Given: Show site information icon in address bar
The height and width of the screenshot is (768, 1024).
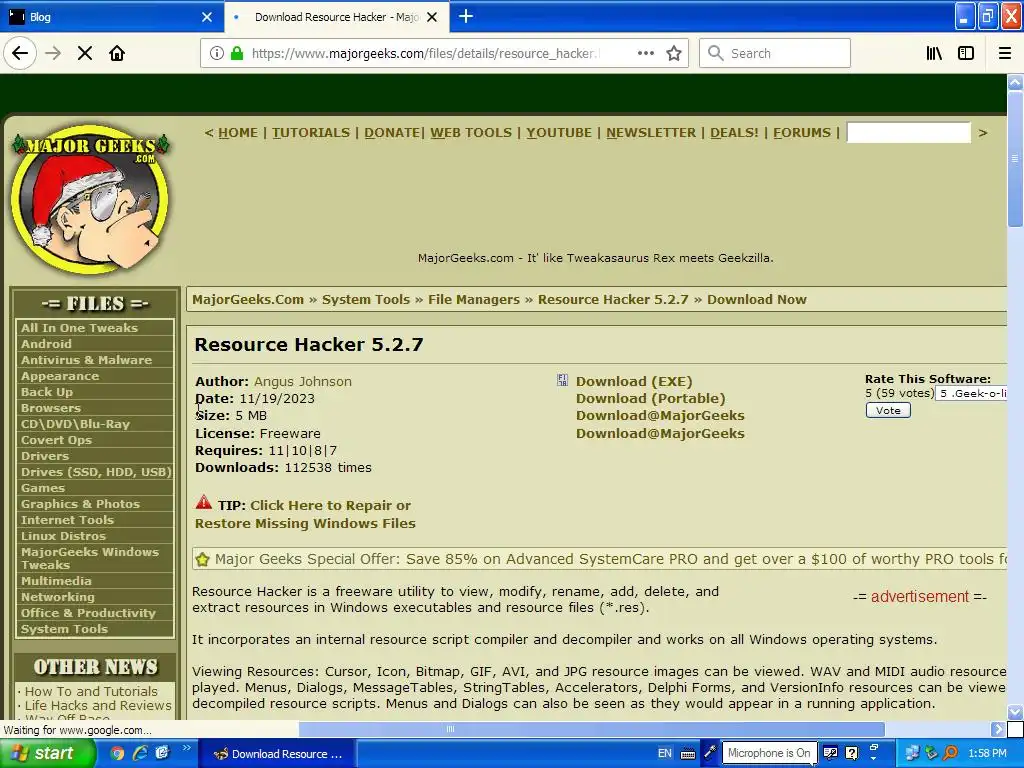Looking at the screenshot, I should 216,53.
